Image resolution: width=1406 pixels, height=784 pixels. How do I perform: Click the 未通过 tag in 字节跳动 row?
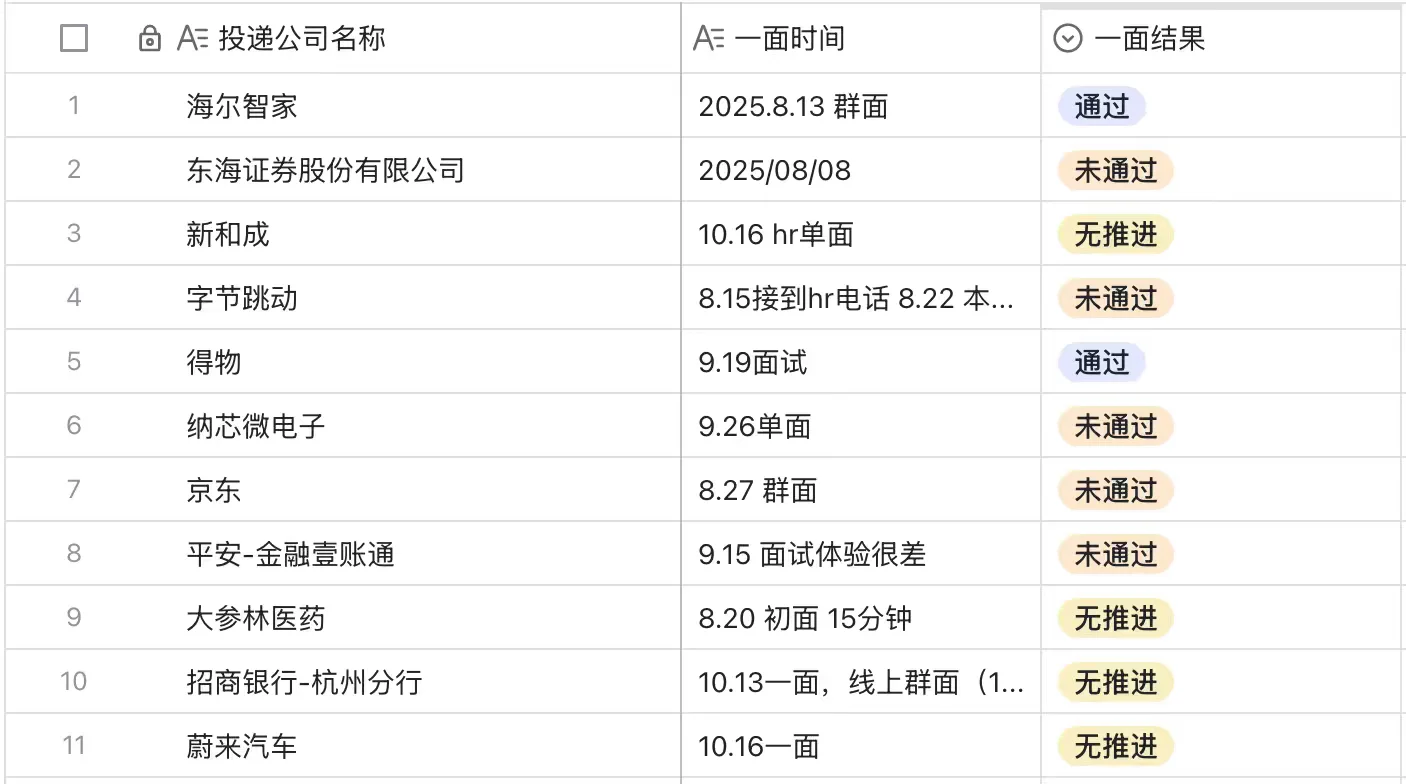[x=1115, y=298]
